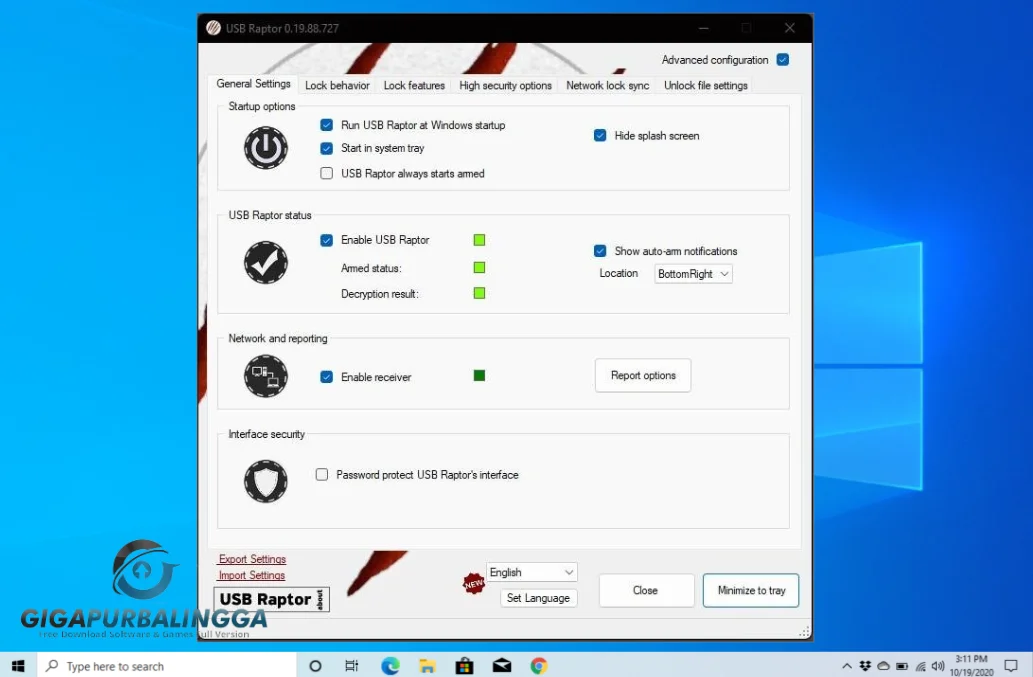Click the USB Raptor about logo
The width and height of the screenshot is (1033, 677).
point(271,599)
